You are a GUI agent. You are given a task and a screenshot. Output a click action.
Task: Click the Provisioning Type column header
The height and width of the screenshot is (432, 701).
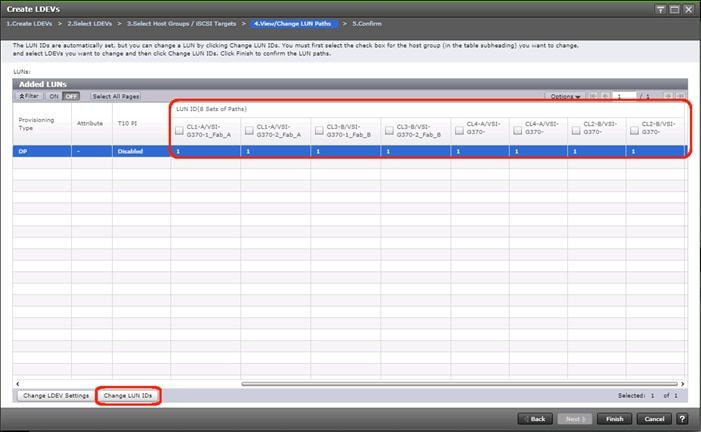click(42, 124)
